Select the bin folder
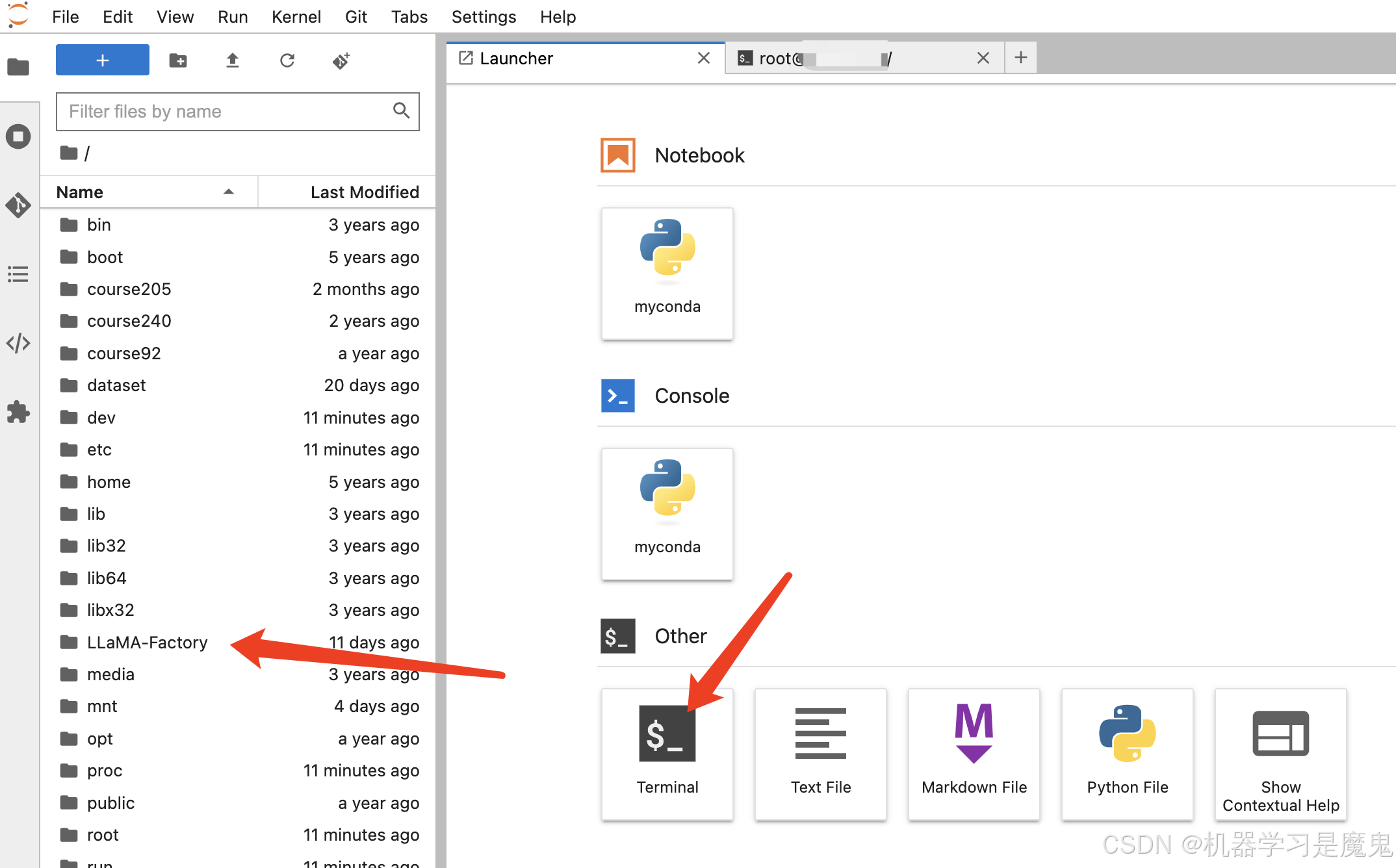Viewport: 1396px width, 868px height. (x=238, y=225)
